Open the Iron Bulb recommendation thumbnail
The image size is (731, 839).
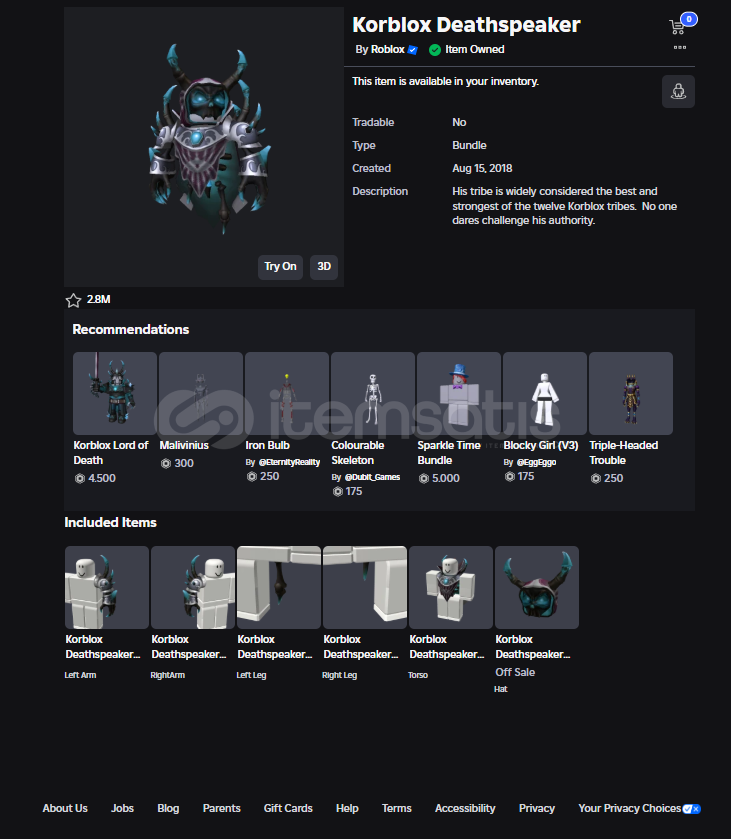287,393
